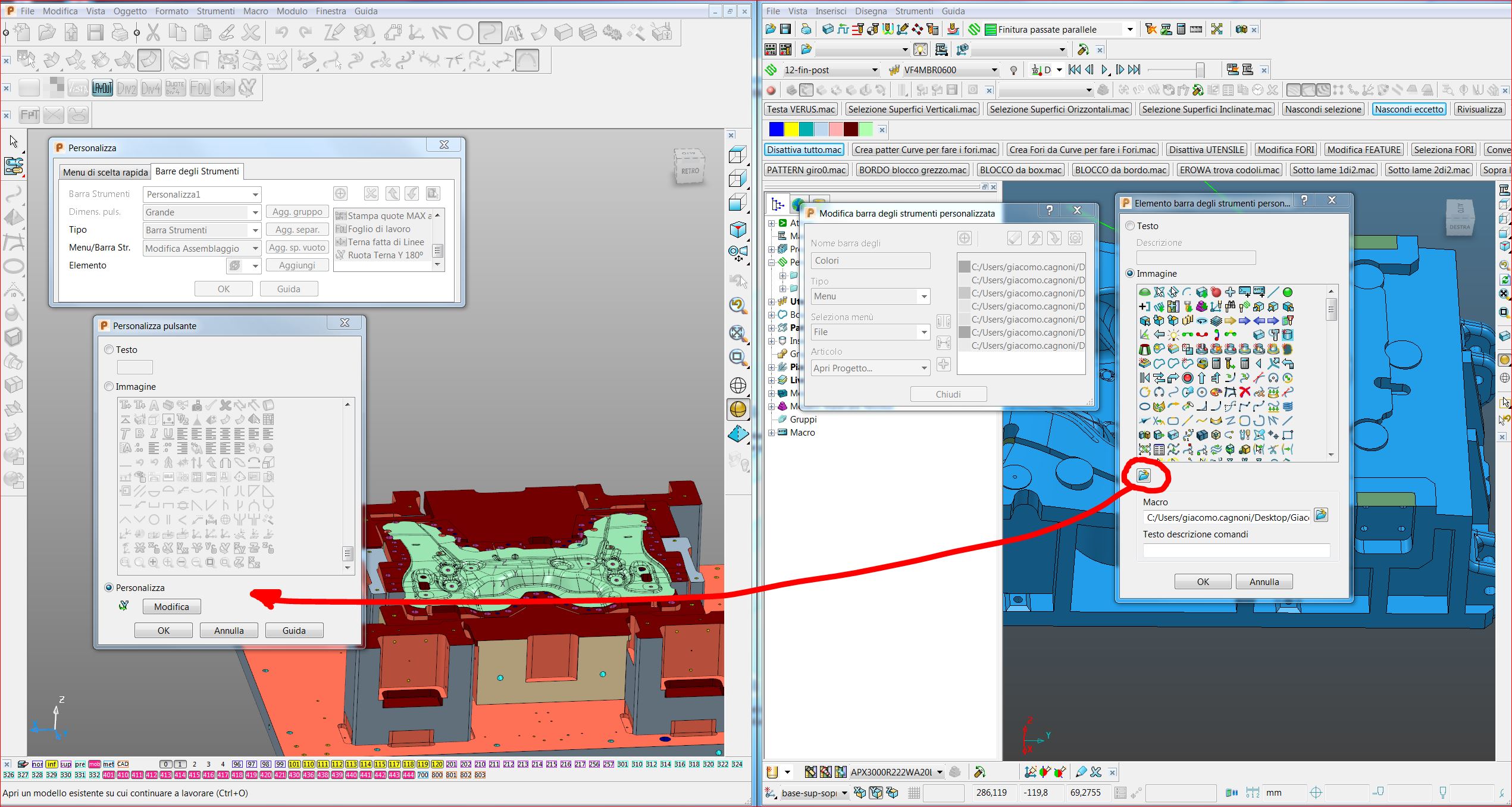The image size is (1512, 807).
Task: Switch to Menu di scelta rapida tab
Action: (x=105, y=173)
